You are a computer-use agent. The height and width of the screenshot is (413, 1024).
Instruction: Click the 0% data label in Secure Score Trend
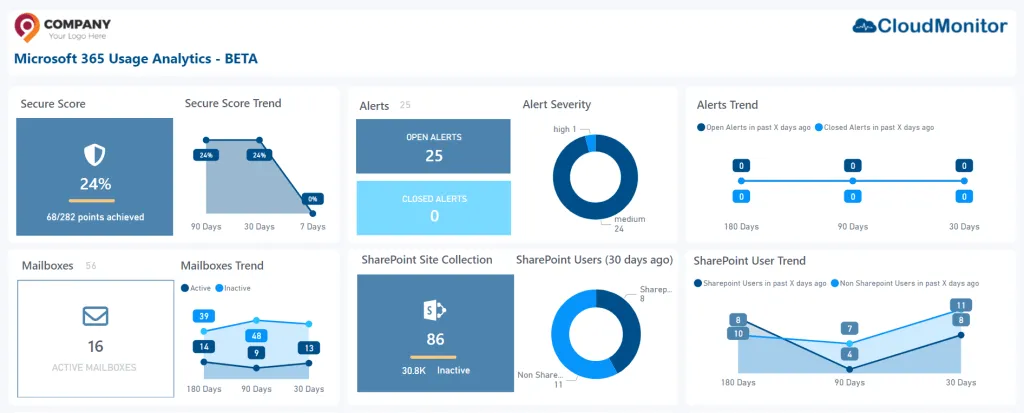click(312, 199)
